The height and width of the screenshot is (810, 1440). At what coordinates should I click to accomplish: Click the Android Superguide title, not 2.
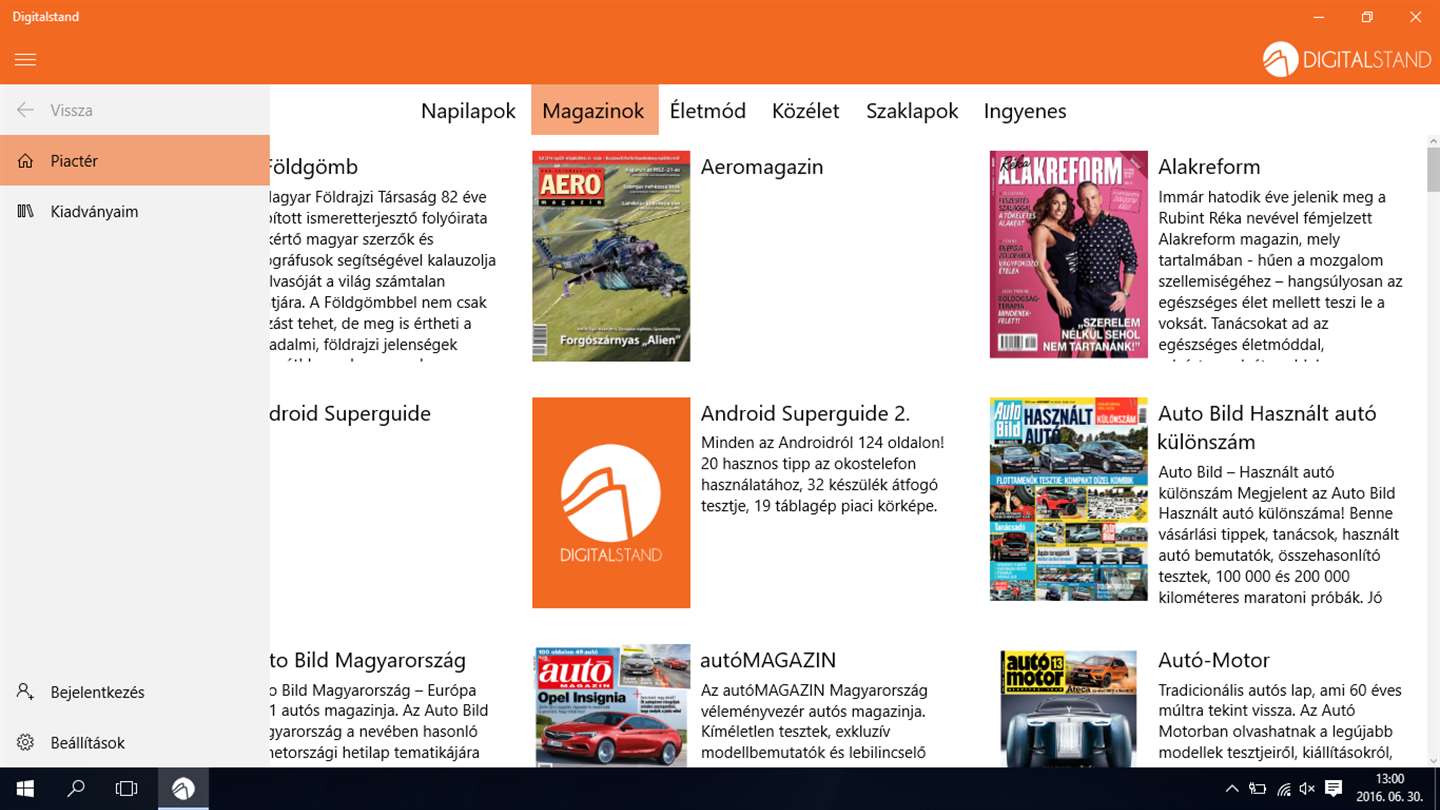click(350, 413)
